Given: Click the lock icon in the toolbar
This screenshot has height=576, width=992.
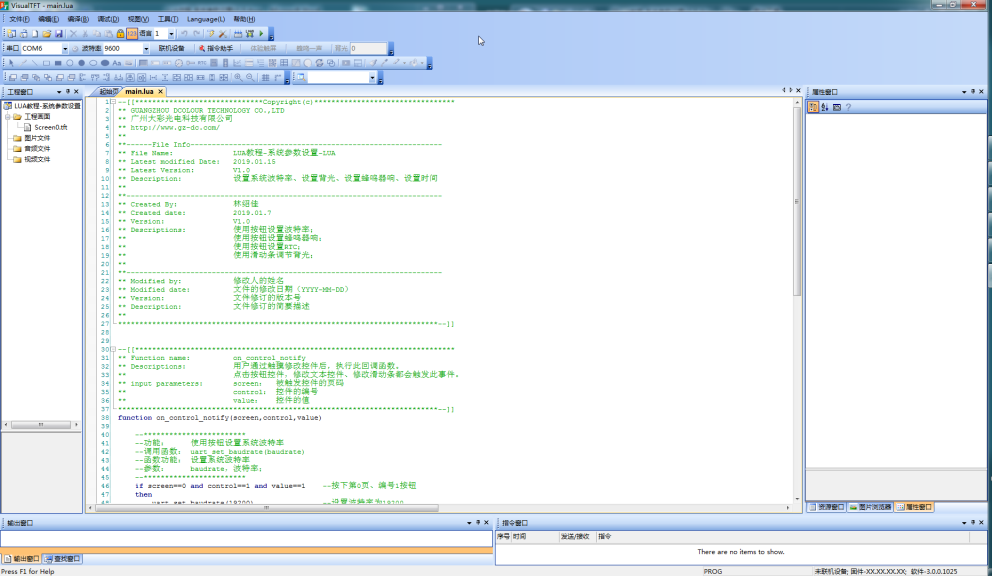Looking at the screenshot, I should 120,34.
